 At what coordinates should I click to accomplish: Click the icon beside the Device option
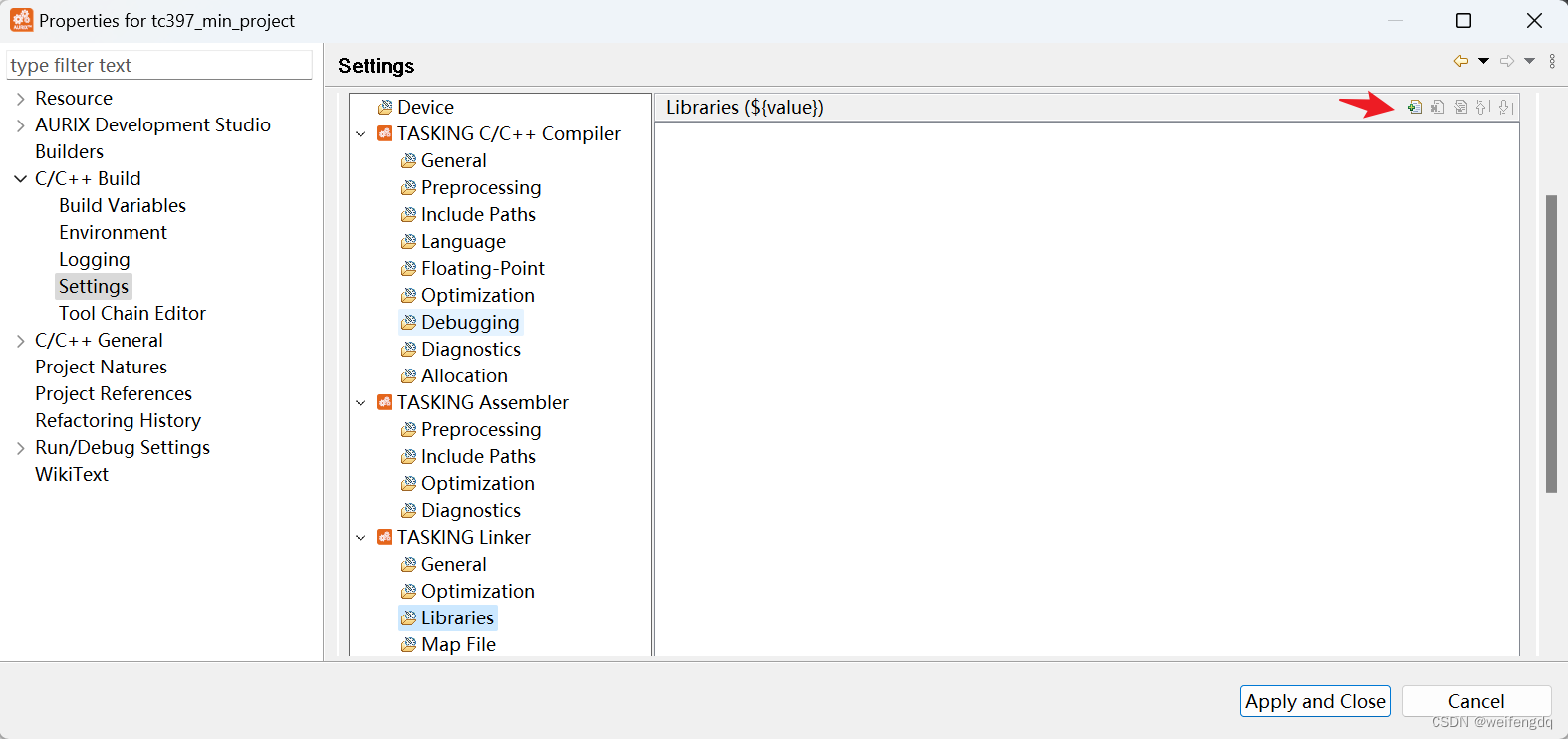click(385, 107)
